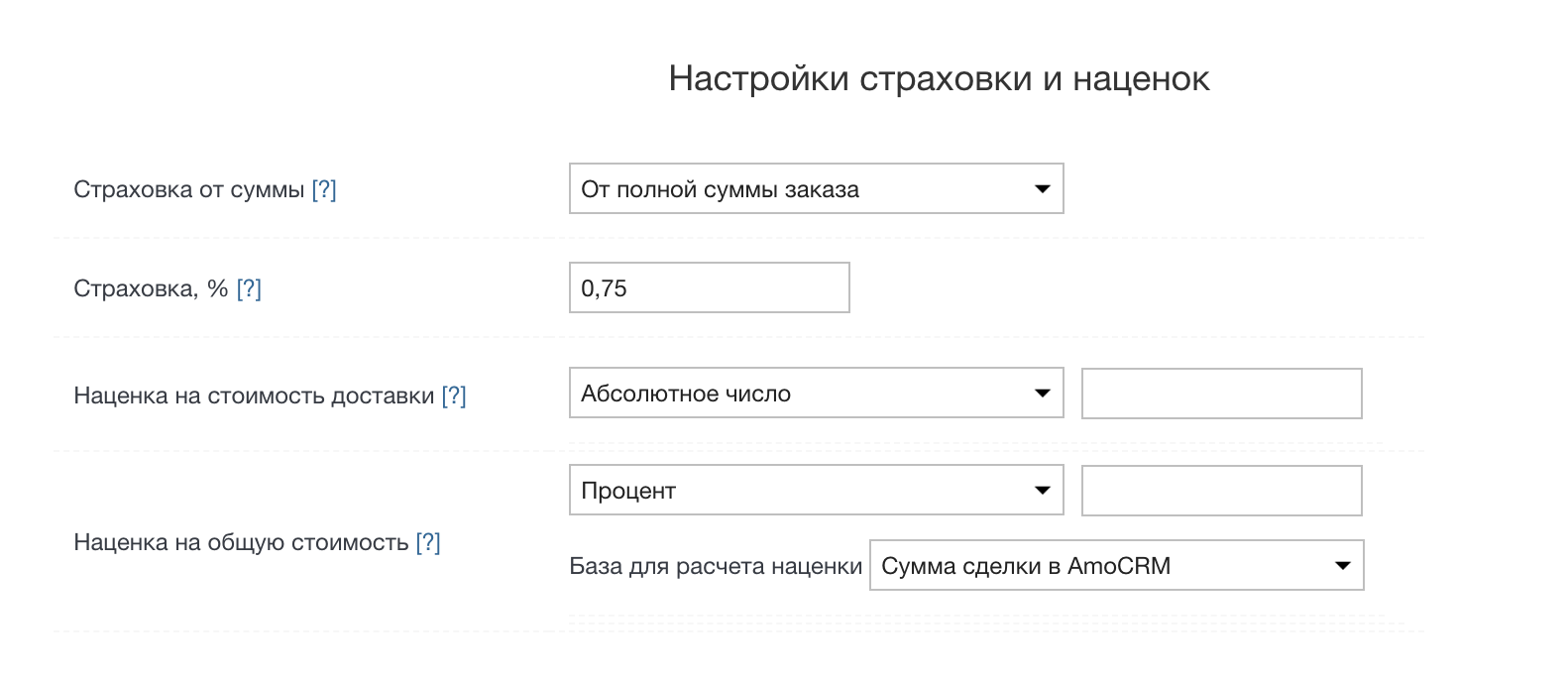
Task: Click the «База для расчета наценки» label
Action: point(714,565)
